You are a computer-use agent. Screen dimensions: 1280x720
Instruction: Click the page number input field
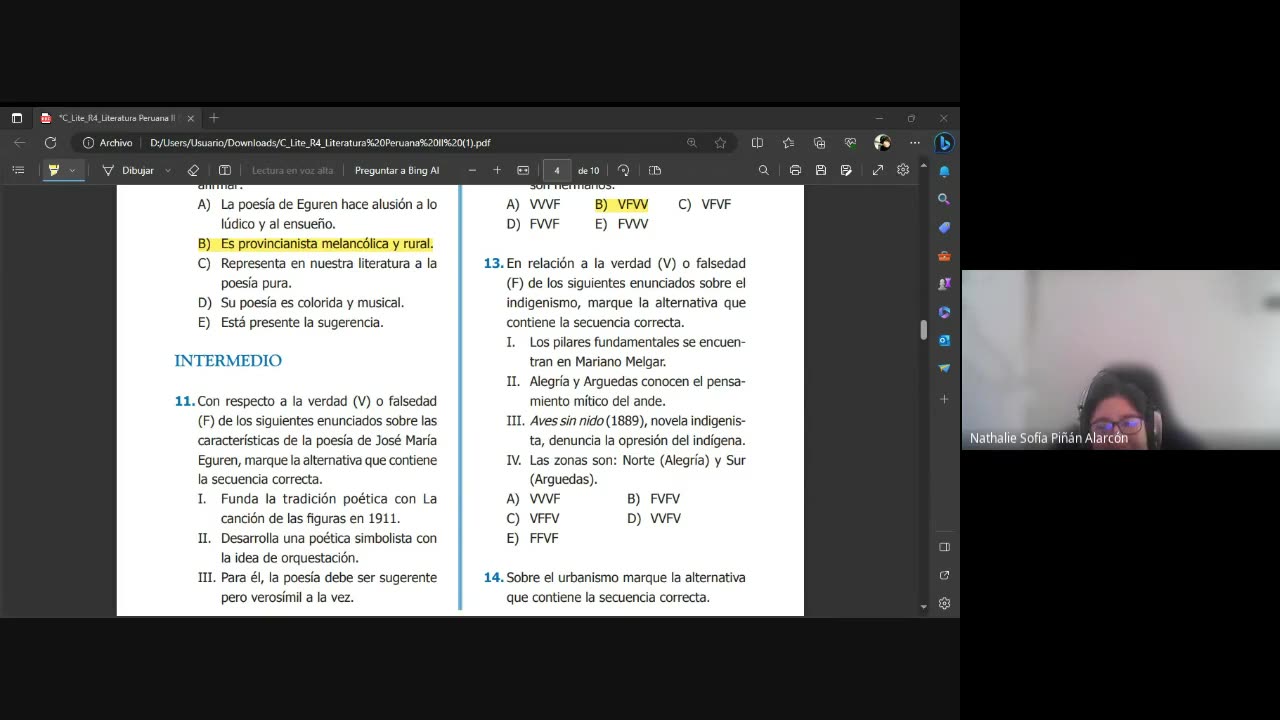[557, 170]
